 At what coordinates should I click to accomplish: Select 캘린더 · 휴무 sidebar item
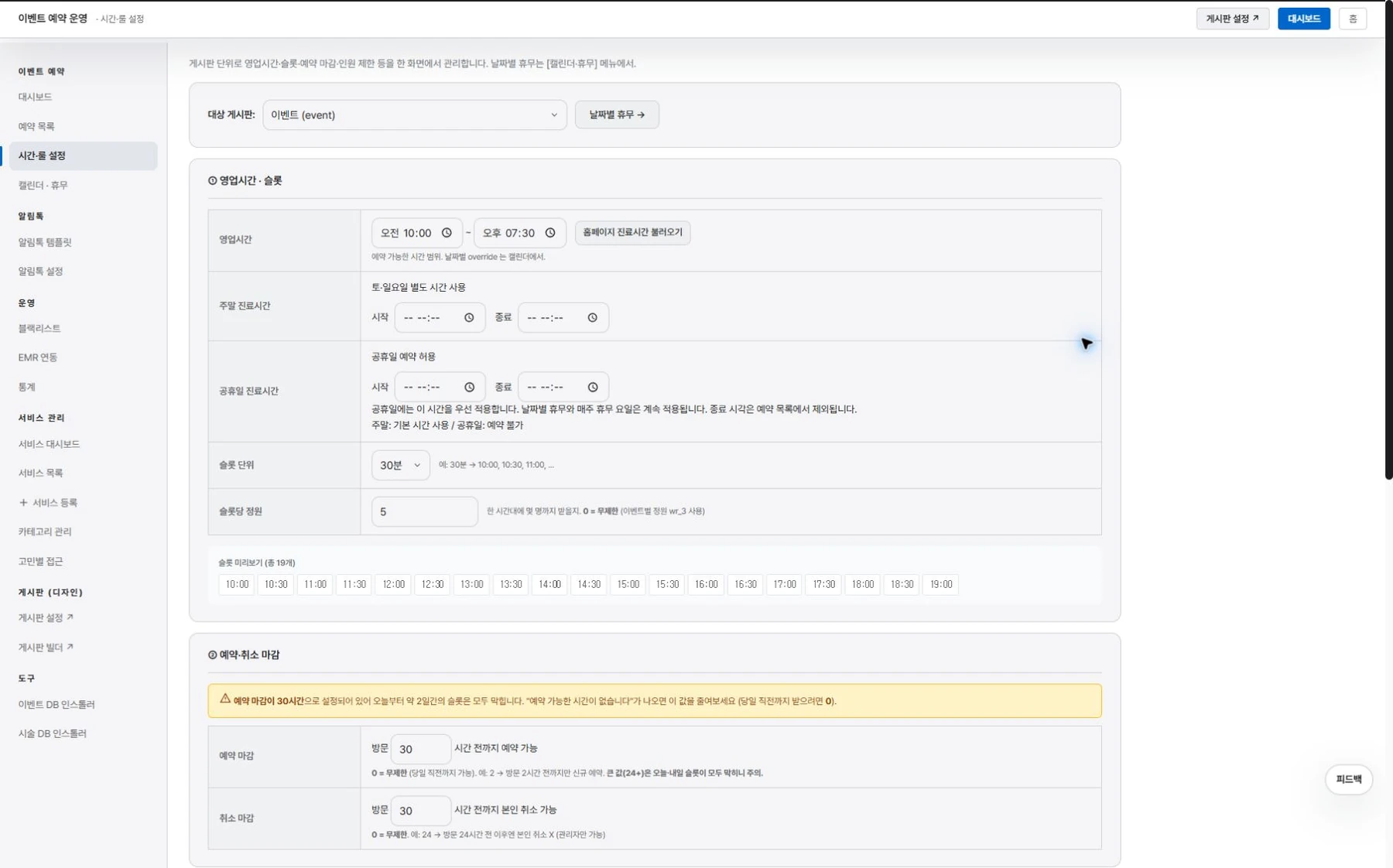click(x=43, y=185)
